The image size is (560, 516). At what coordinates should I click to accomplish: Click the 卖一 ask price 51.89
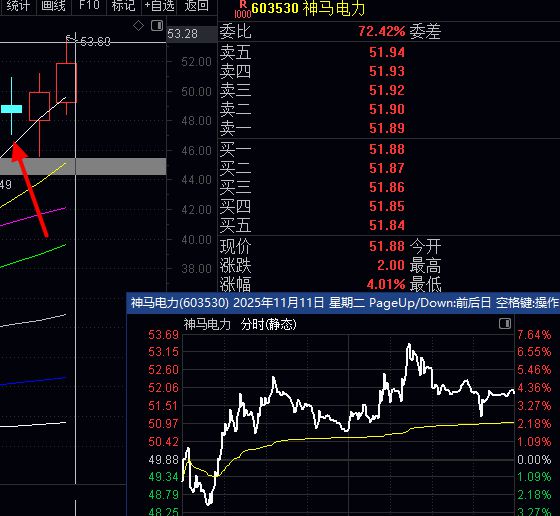(387, 128)
